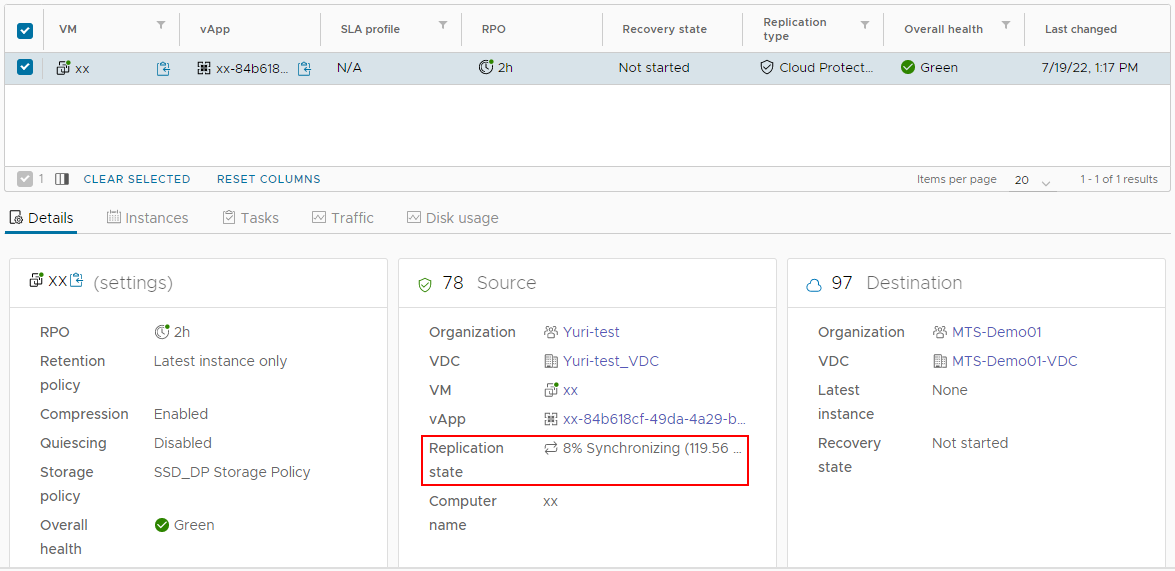1175x571 pixels.
Task: Click the green Overall health check icon in row
Action: 908,67
